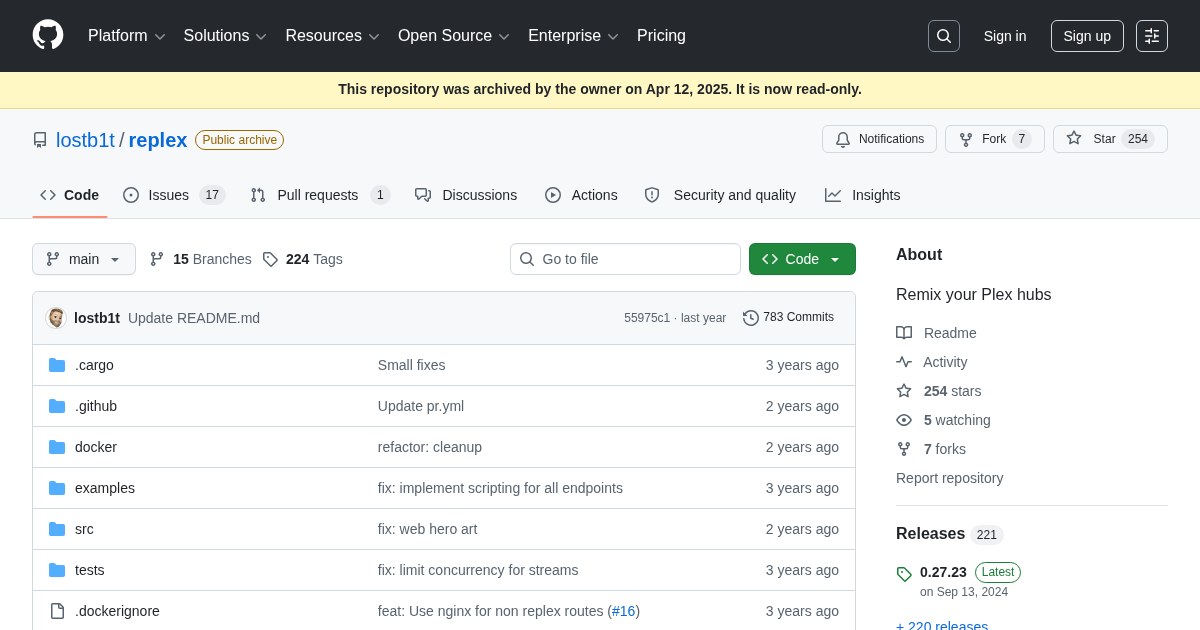Open the examples folder name

click(x=105, y=488)
